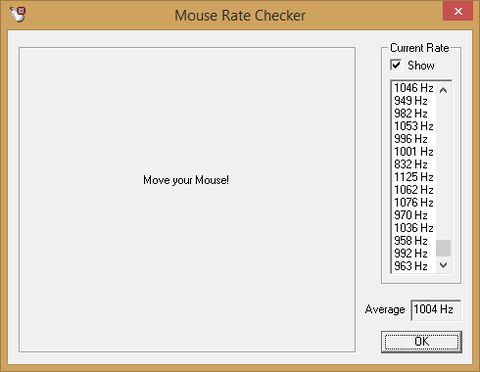Select the 958 Hz entry
The height and width of the screenshot is (372, 480).
pos(414,240)
